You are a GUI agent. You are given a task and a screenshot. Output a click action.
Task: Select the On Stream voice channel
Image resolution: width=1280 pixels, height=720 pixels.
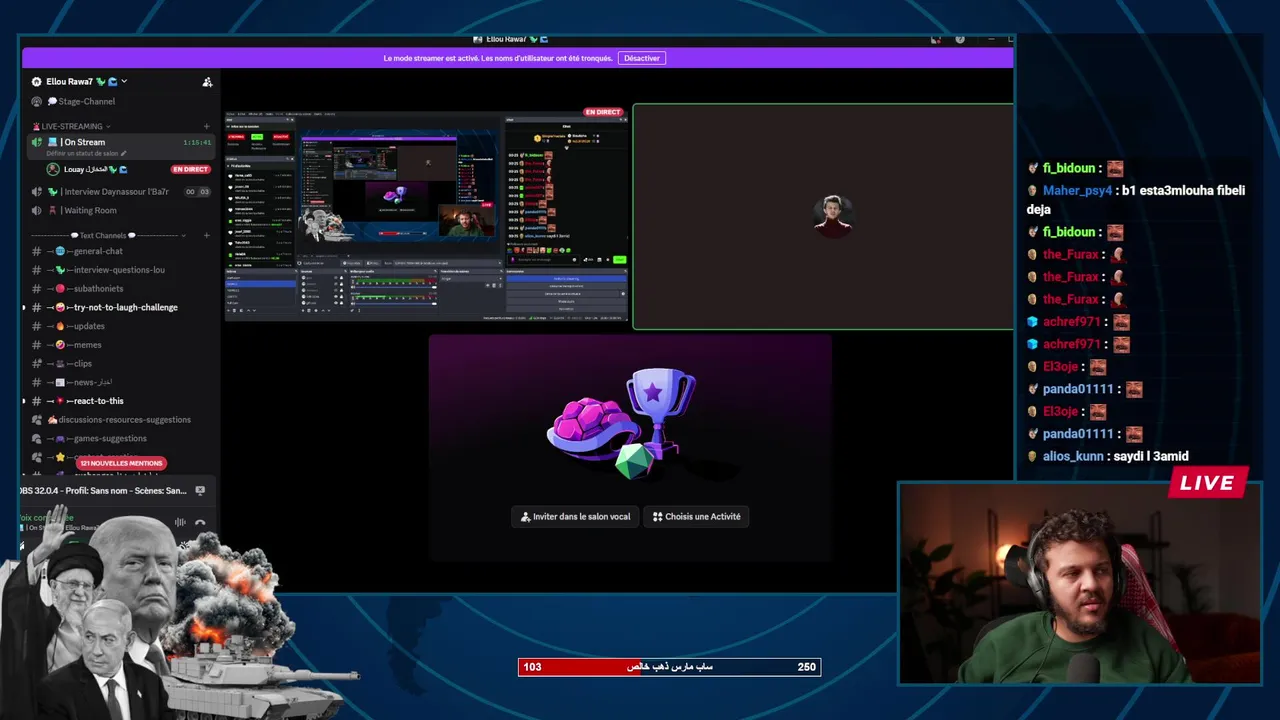click(121, 142)
